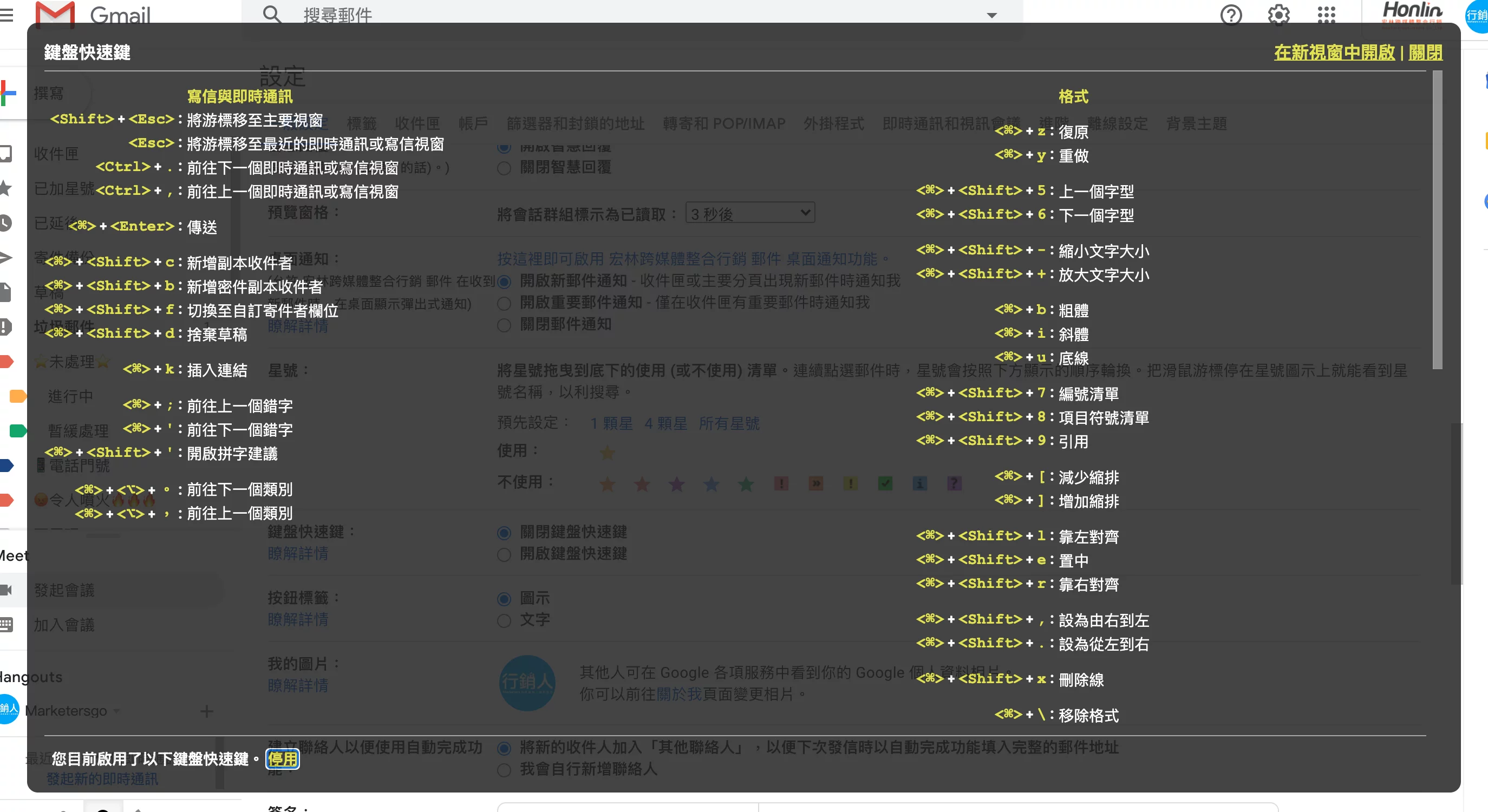Click the Gmail logo

pyautogui.click(x=93, y=15)
